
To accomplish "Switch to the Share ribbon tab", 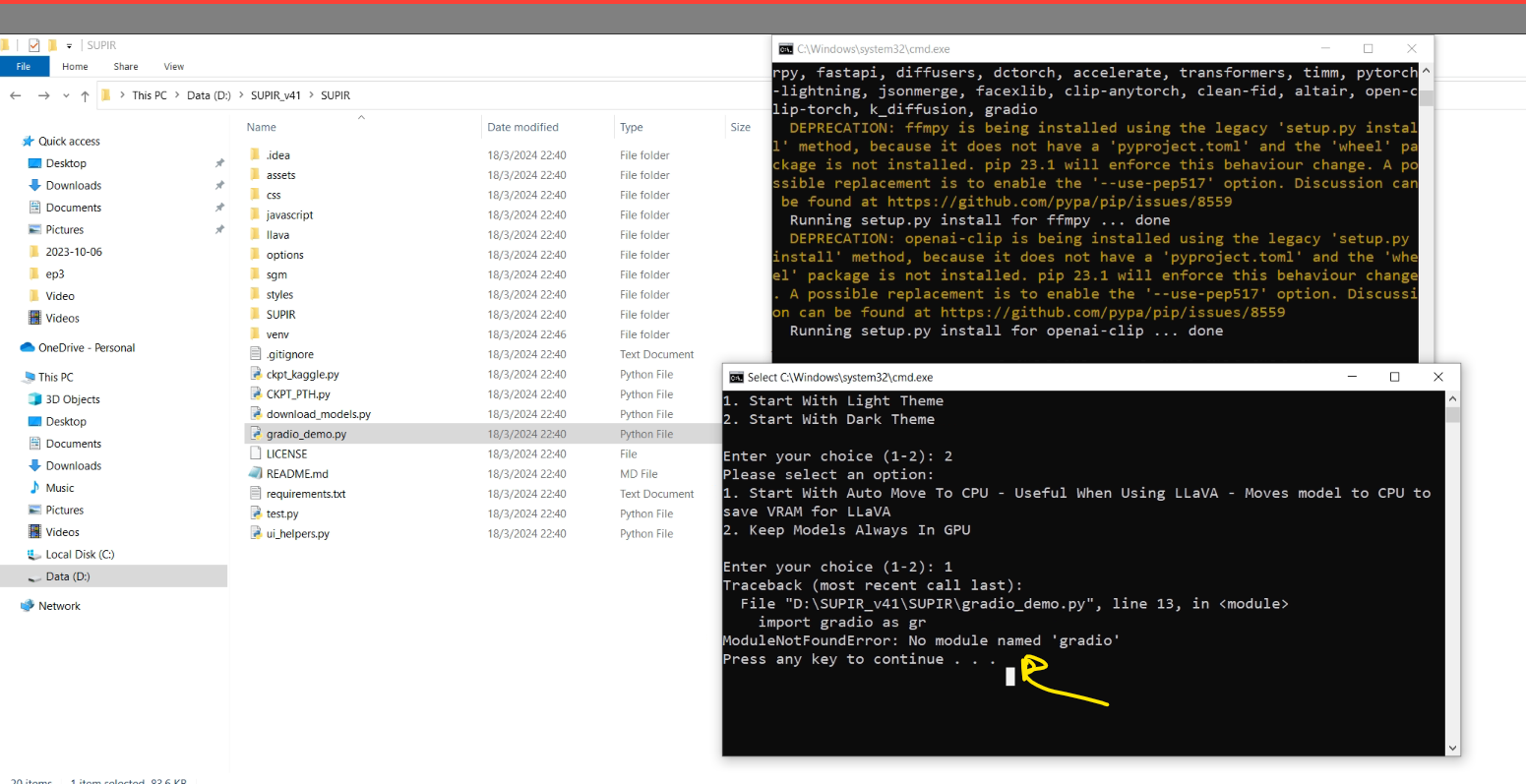I will [x=126, y=67].
